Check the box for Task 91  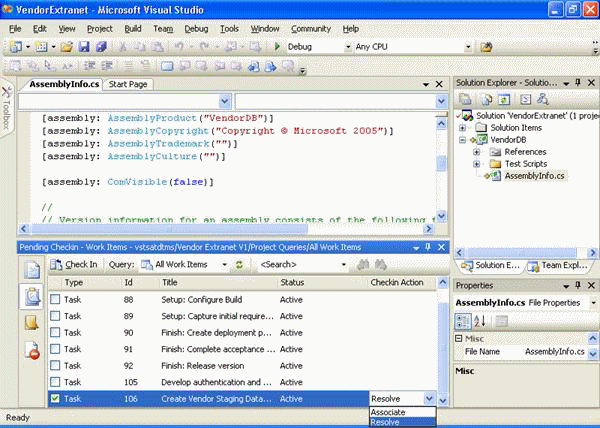point(55,349)
